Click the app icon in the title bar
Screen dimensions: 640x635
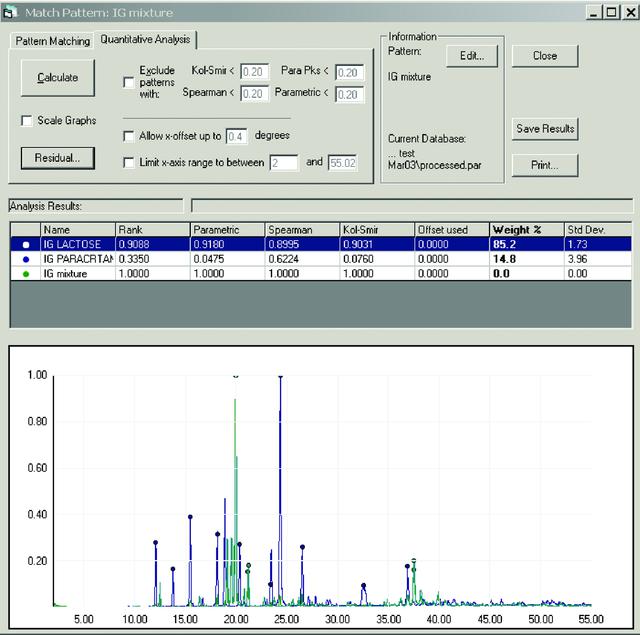click(9, 12)
